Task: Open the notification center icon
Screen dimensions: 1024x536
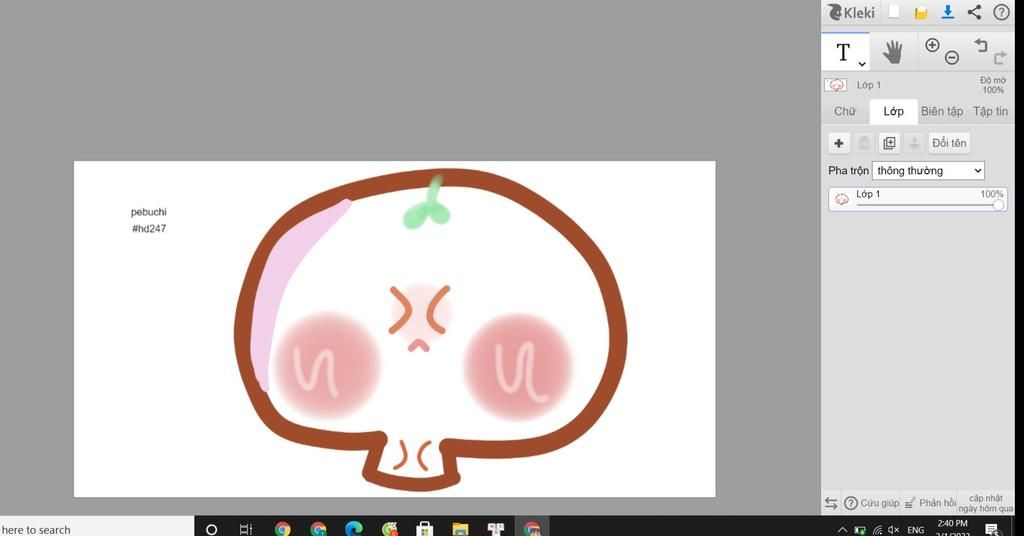Action: coord(992,529)
